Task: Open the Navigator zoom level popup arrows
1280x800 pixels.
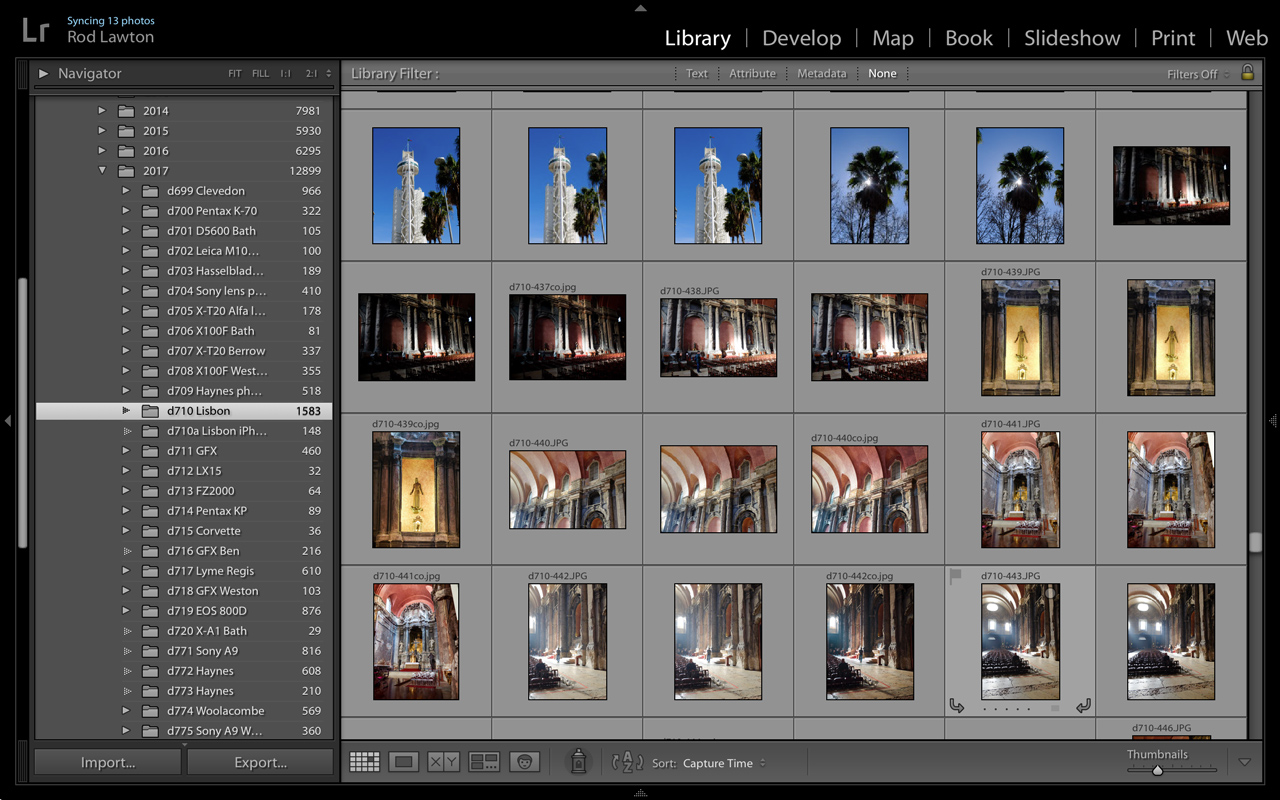Action: [328, 74]
